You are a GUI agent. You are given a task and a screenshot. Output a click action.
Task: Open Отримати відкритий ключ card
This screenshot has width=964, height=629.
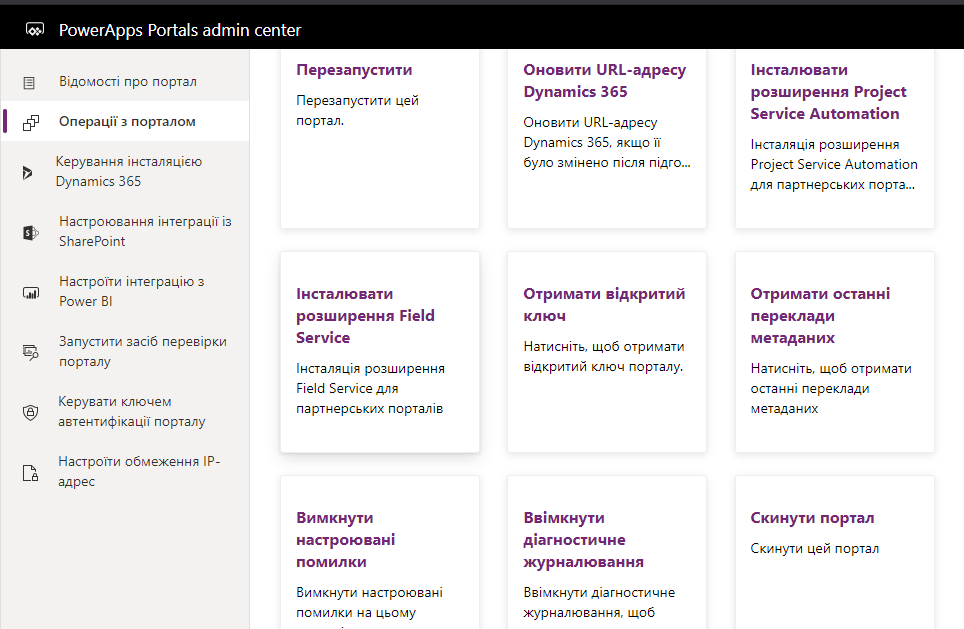[x=606, y=351]
